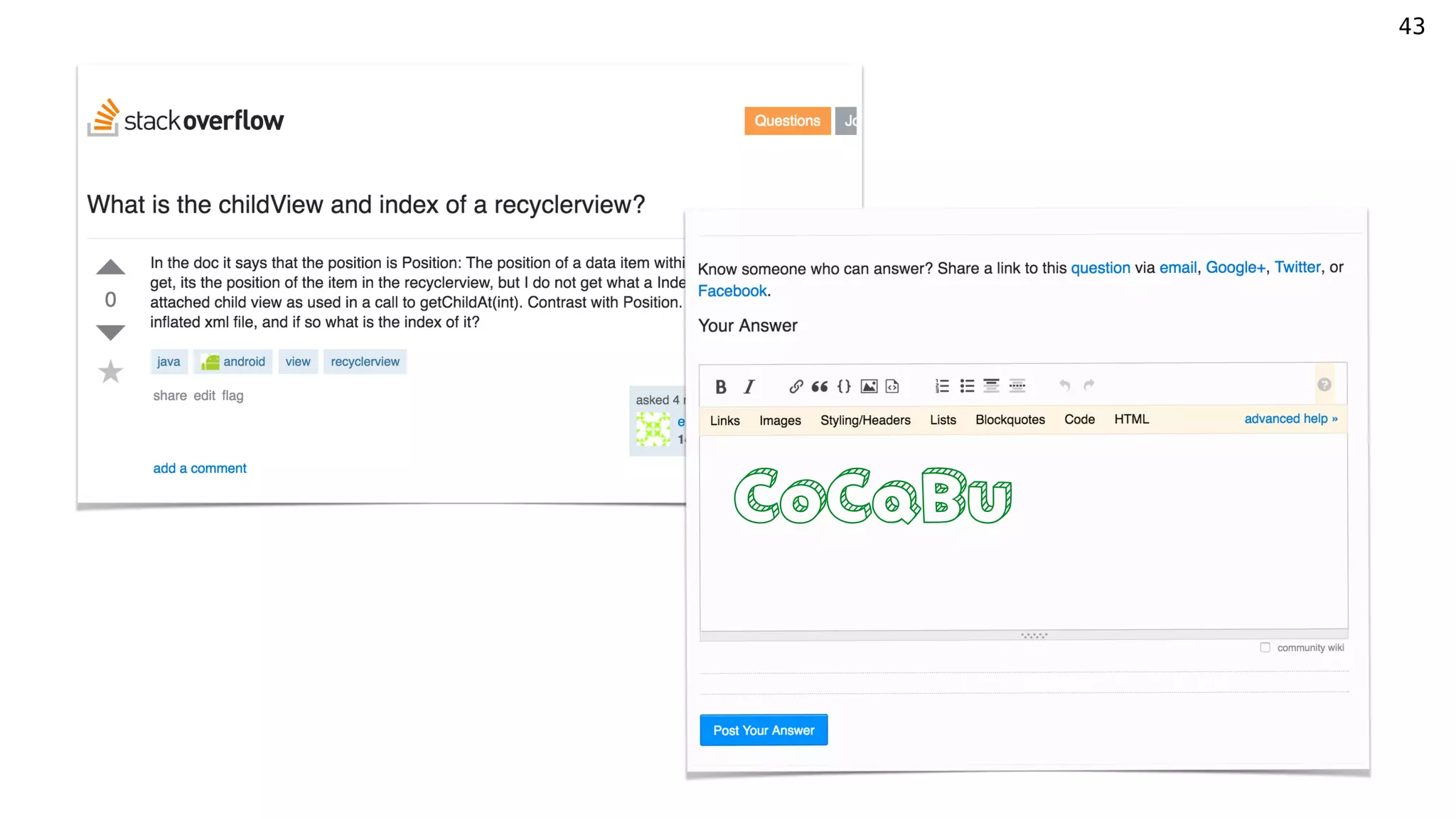Viewport: 1456px width, 819px height.
Task: Mark the question as favorite with the star
Action: pyautogui.click(x=110, y=371)
